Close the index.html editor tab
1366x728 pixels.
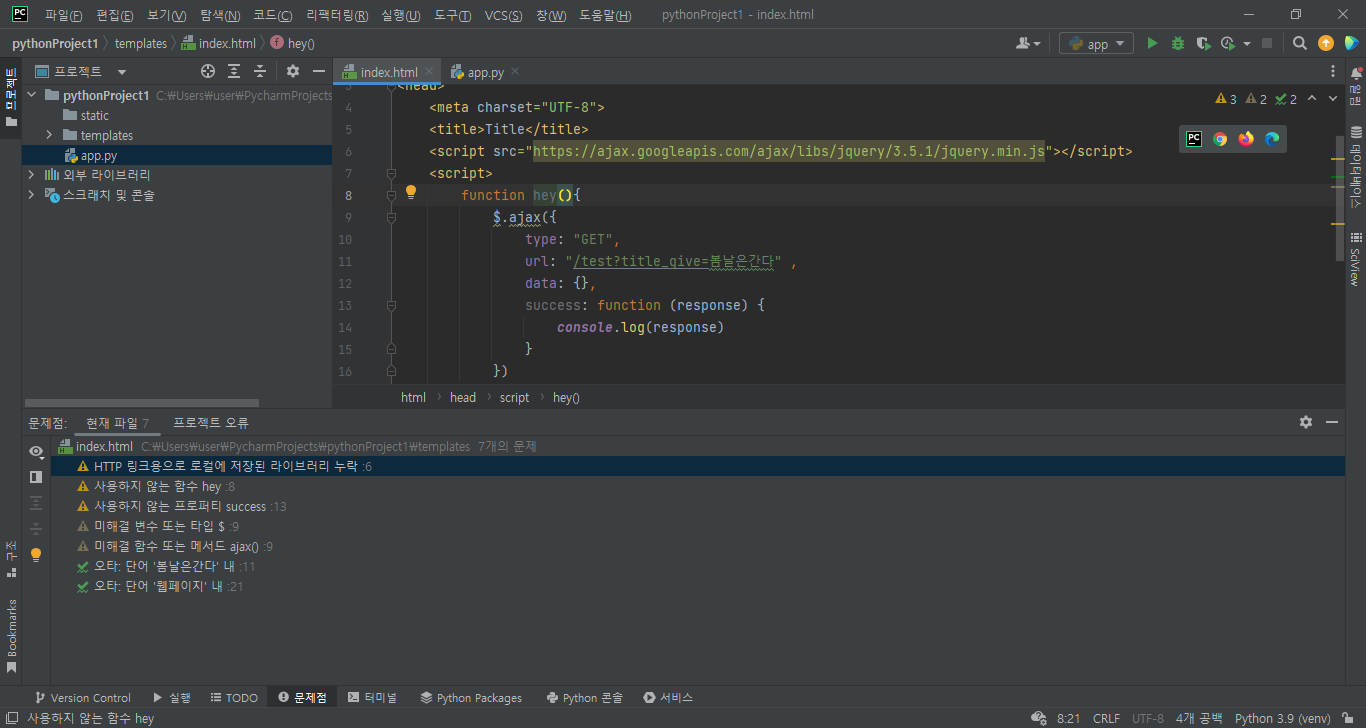coord(429,71)
